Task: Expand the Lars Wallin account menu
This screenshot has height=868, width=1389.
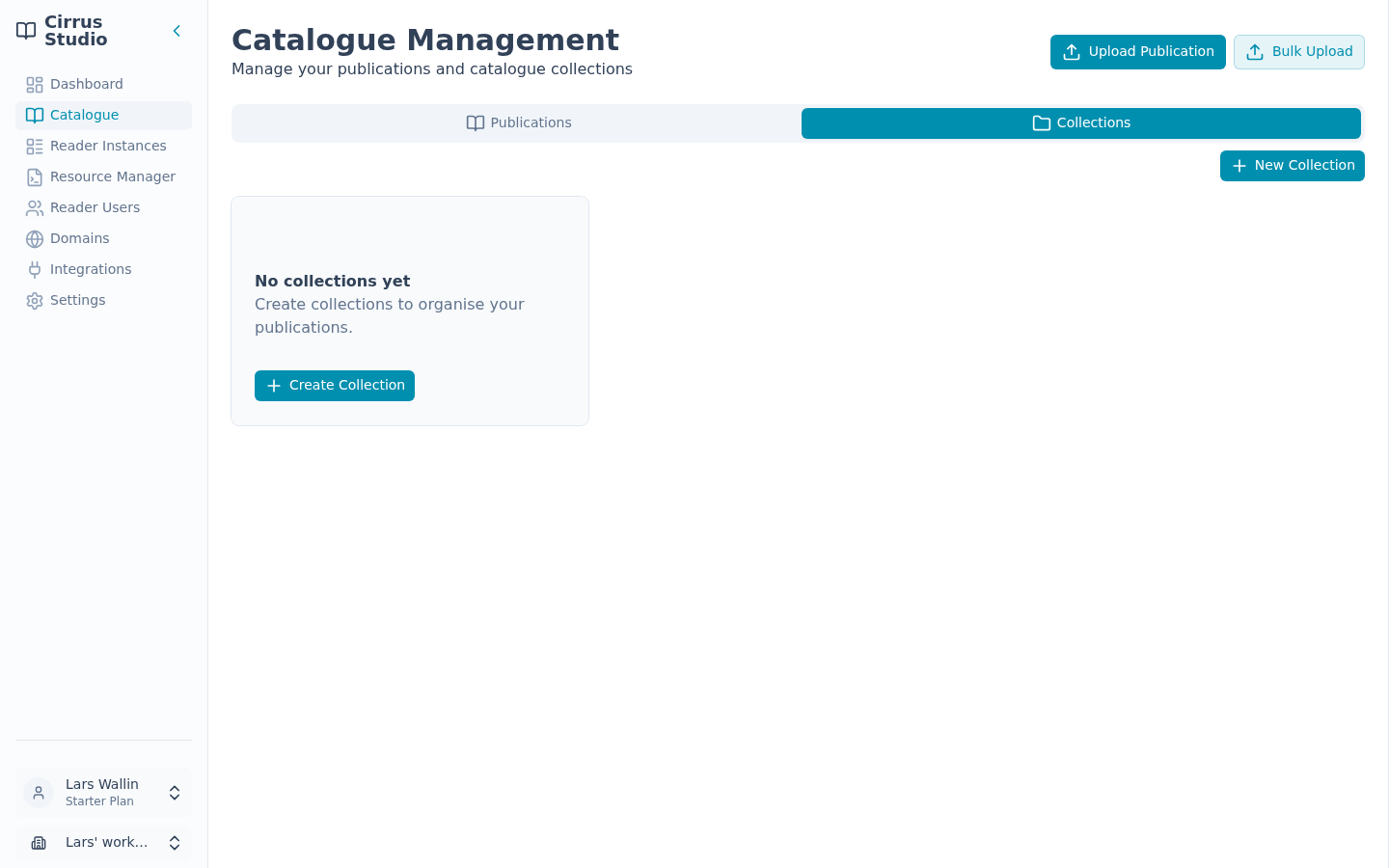Action: 103,793
